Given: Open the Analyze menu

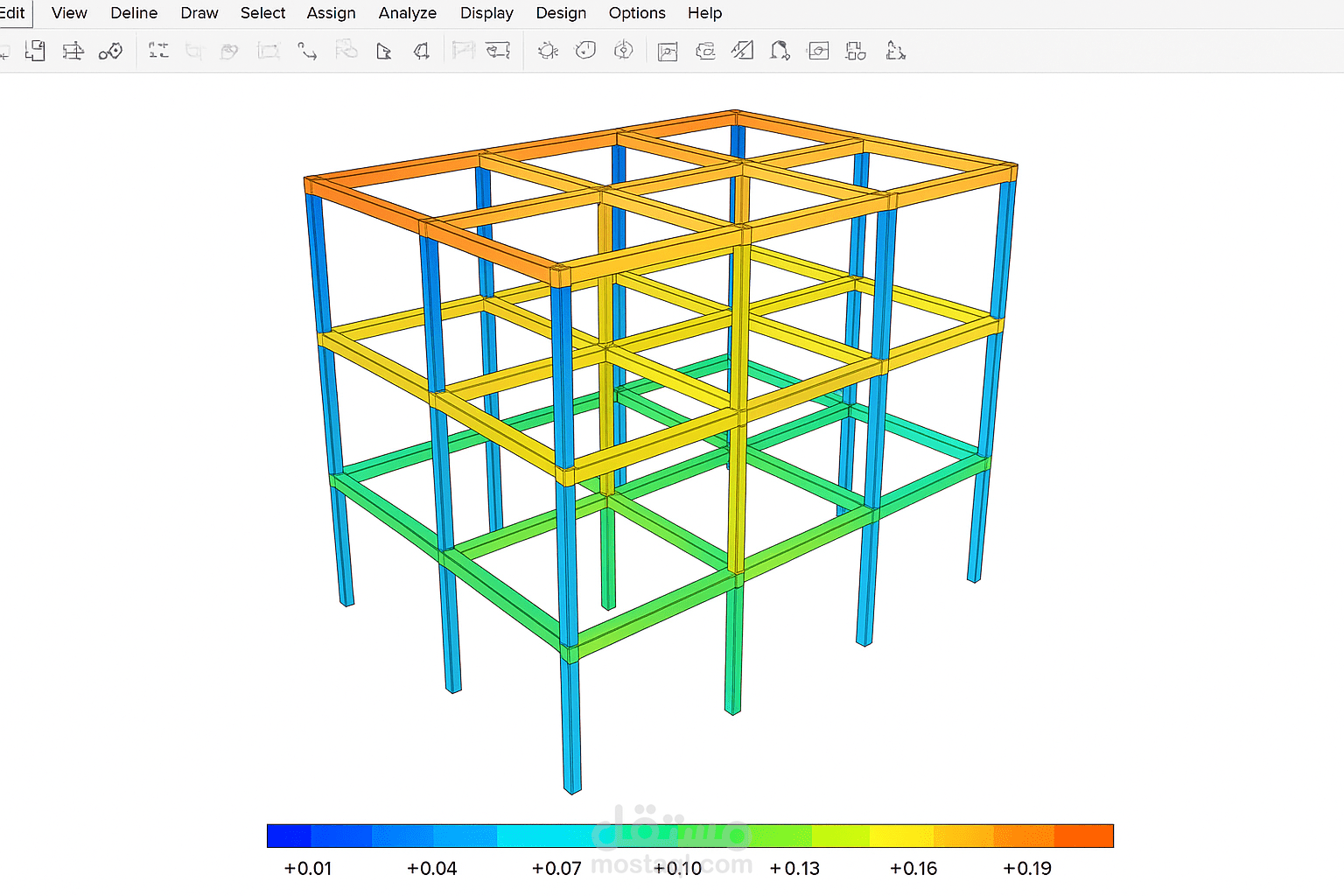Looking at the screenshot, I should (x=408, y=13).
